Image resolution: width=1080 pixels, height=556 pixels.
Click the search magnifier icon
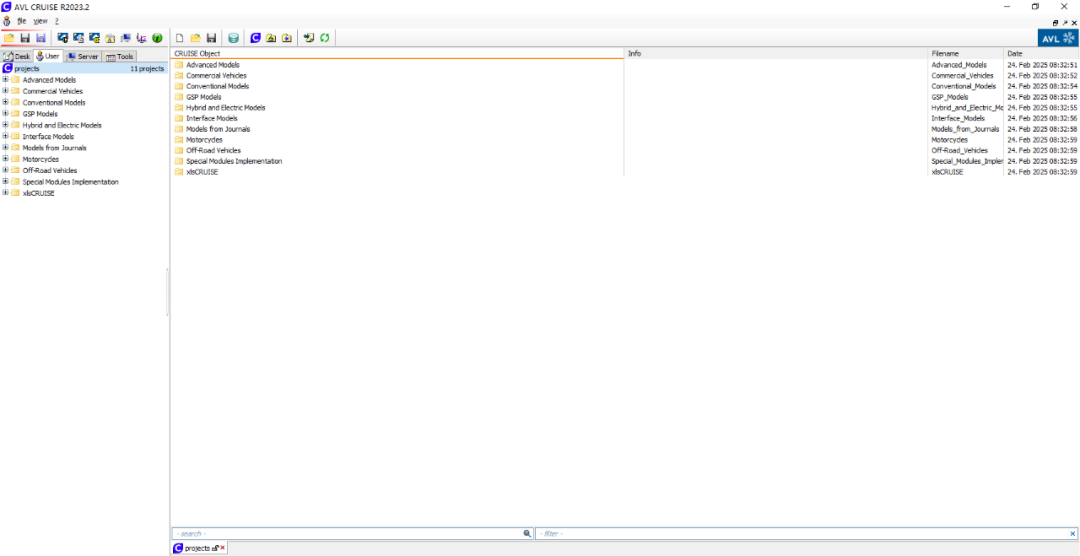tap(527, 534)
